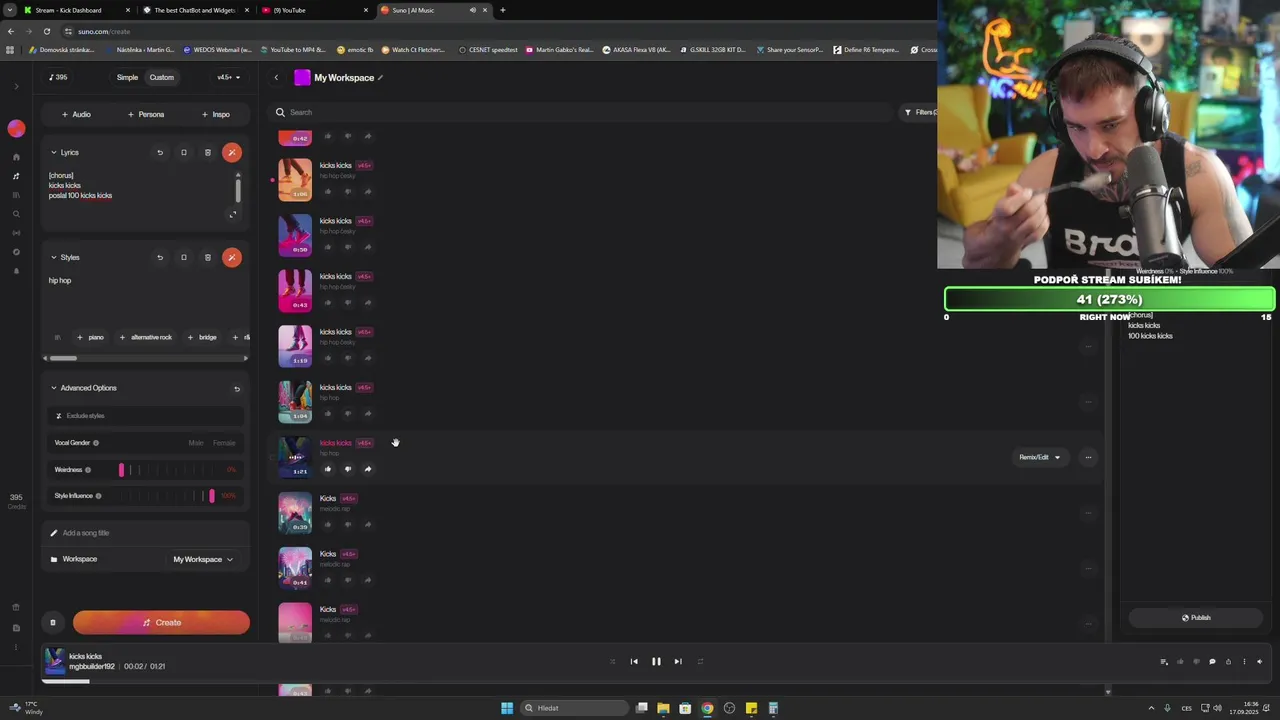Reset Advanced Options with the reset icon
Viewport: 1280px width, 720px height.
tap(237, 389)
